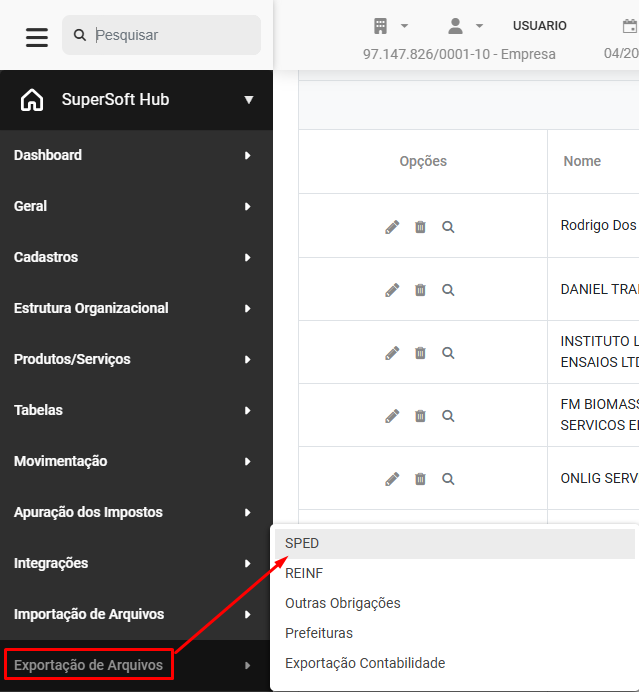Select Exportação Contabilidade from submenu
This screenshot has width=639, height=692.
tap(455, 663)
